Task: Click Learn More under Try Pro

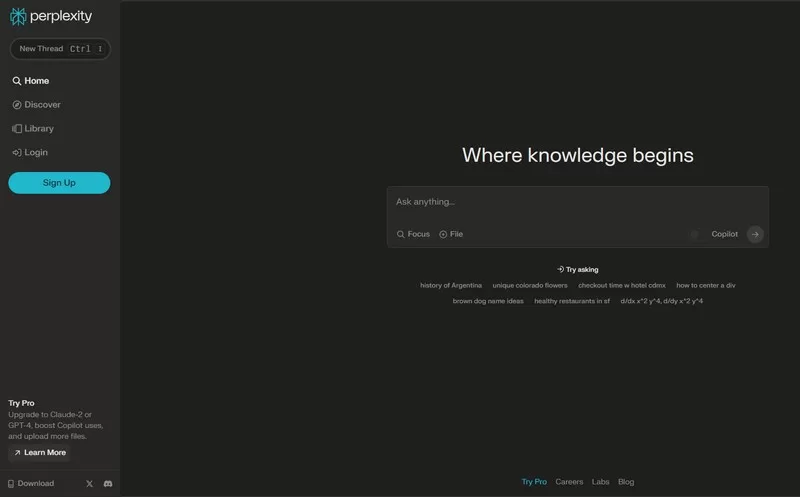Action: coord(39,453)
